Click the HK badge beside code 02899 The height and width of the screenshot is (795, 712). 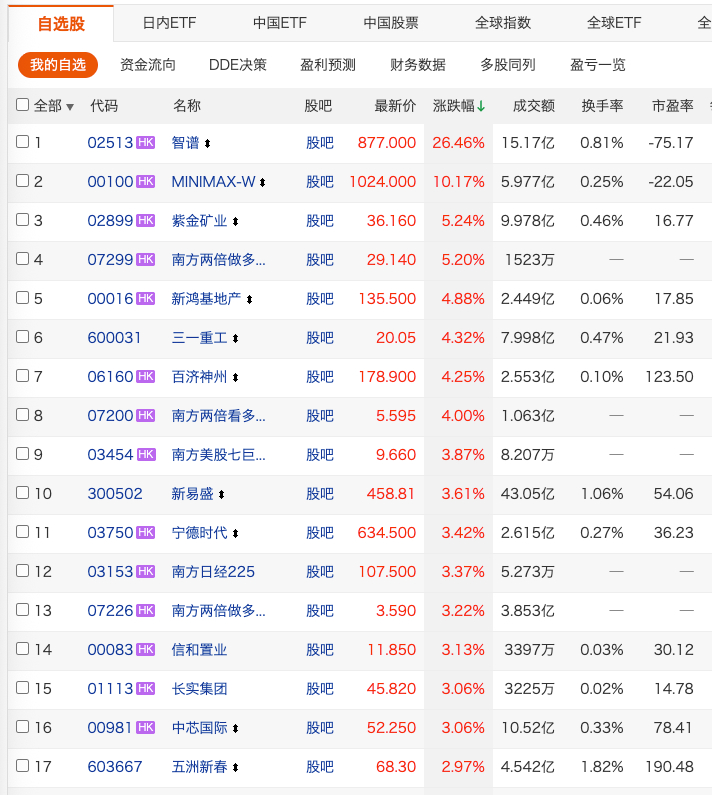pyautogui.click(x=146, y=221)
